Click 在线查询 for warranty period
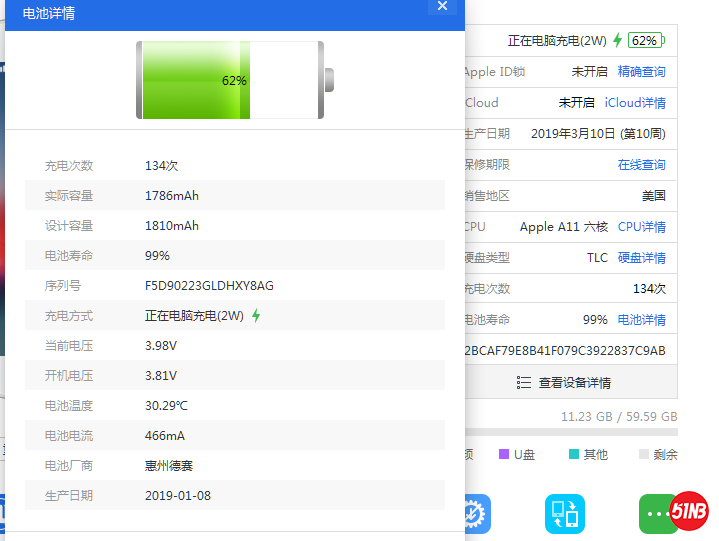The image size is (719, 541). pos(641,165)
